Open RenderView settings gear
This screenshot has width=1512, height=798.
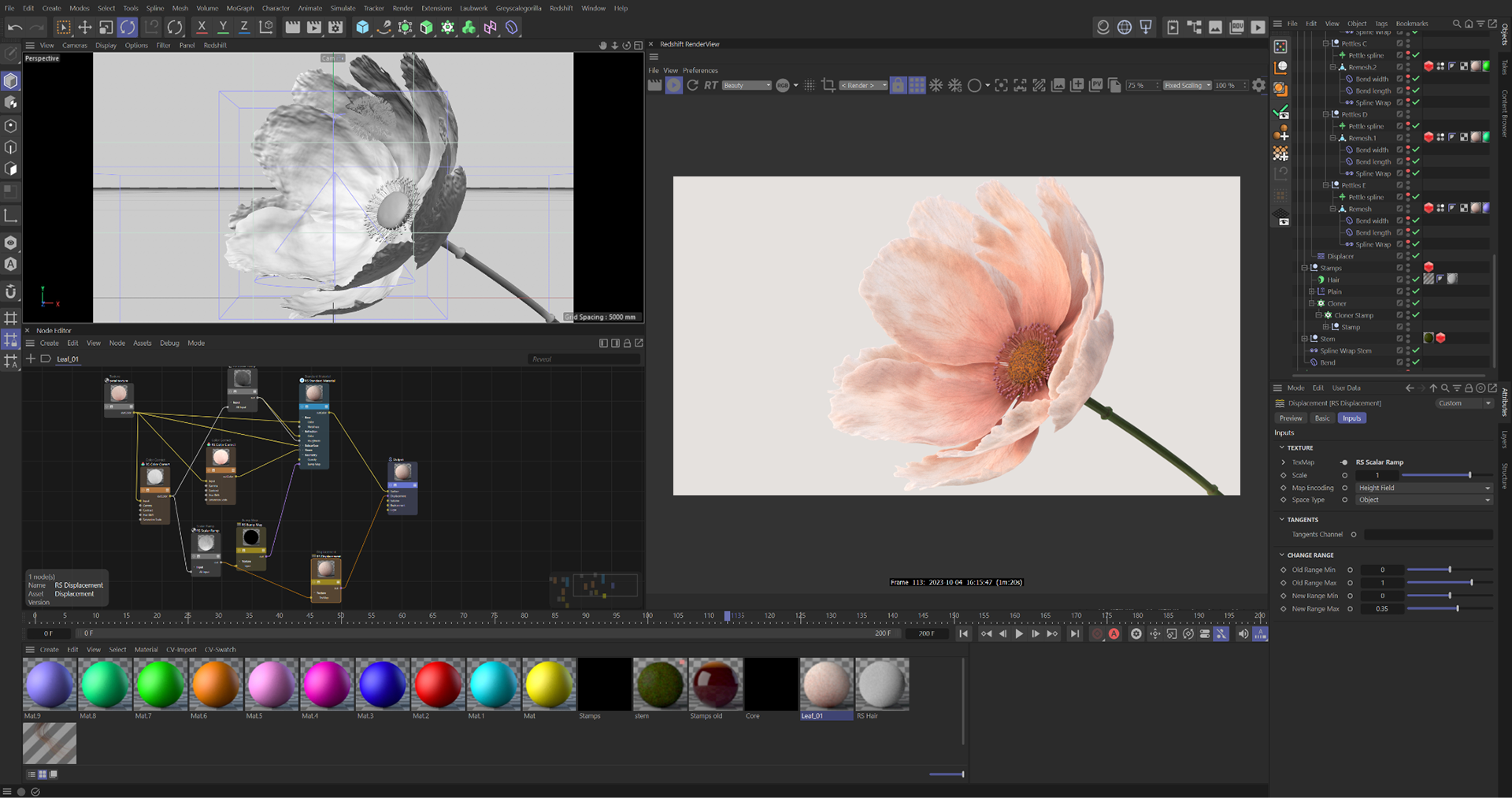1258,85
